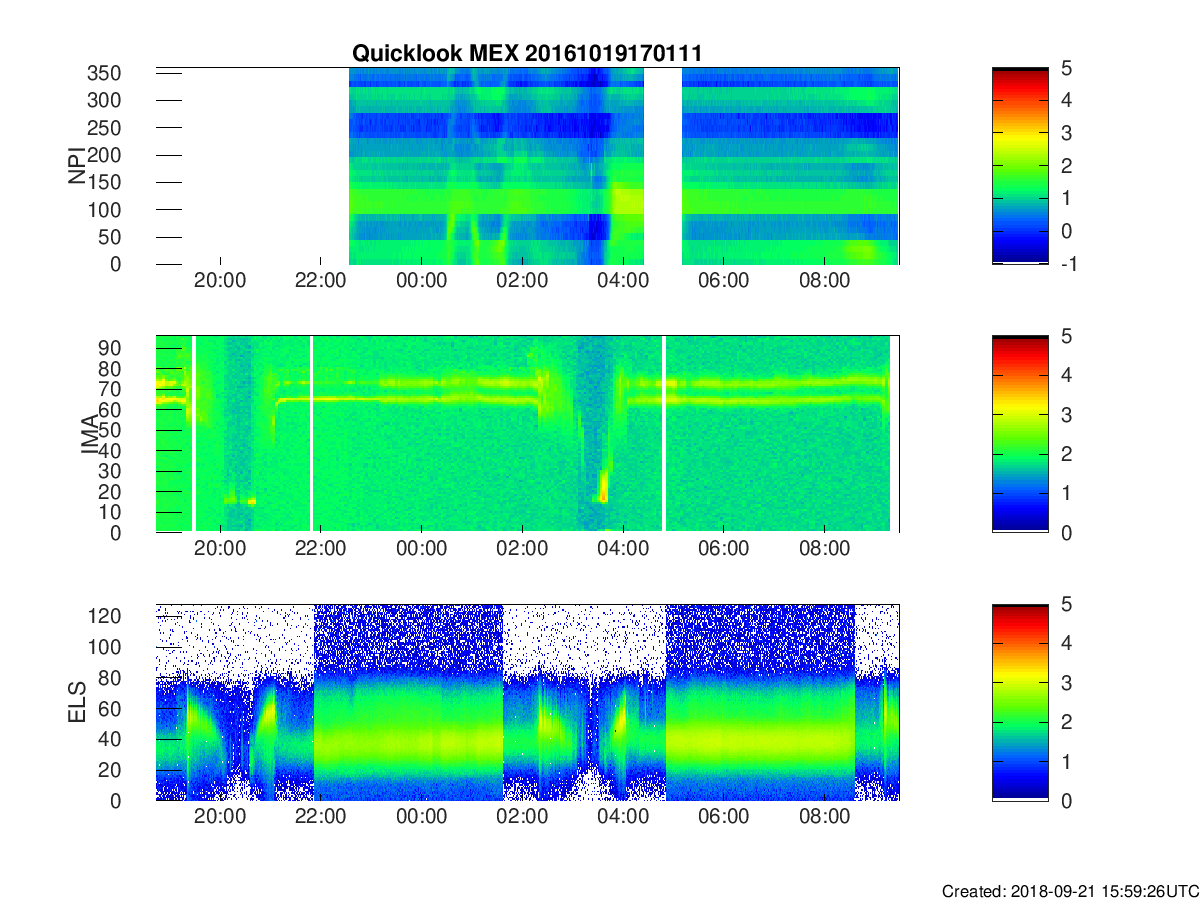Click the NPI panel color scale bar
1200x900 pixels.
[1020, 166]
